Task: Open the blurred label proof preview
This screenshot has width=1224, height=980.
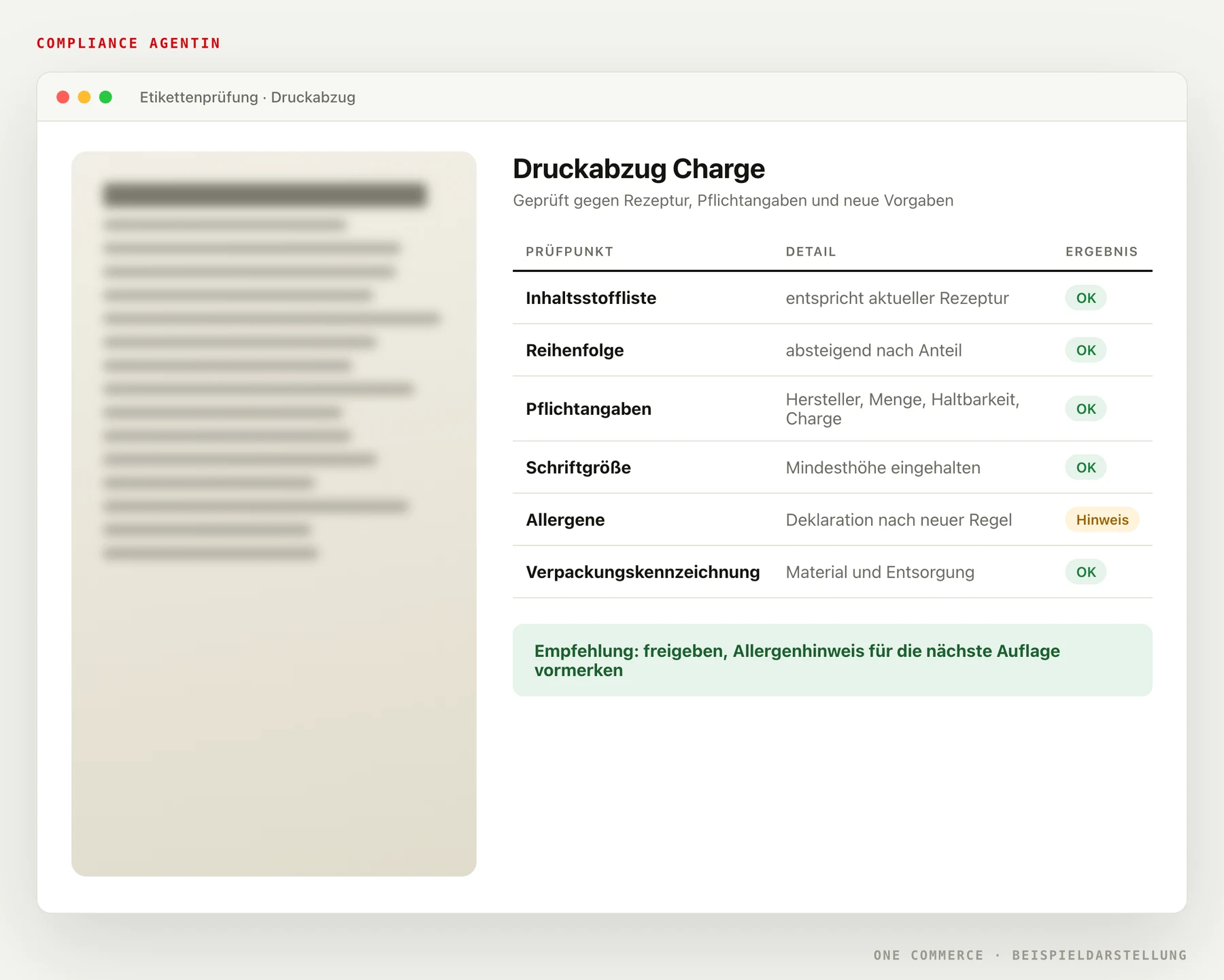Action: [274, 513]
